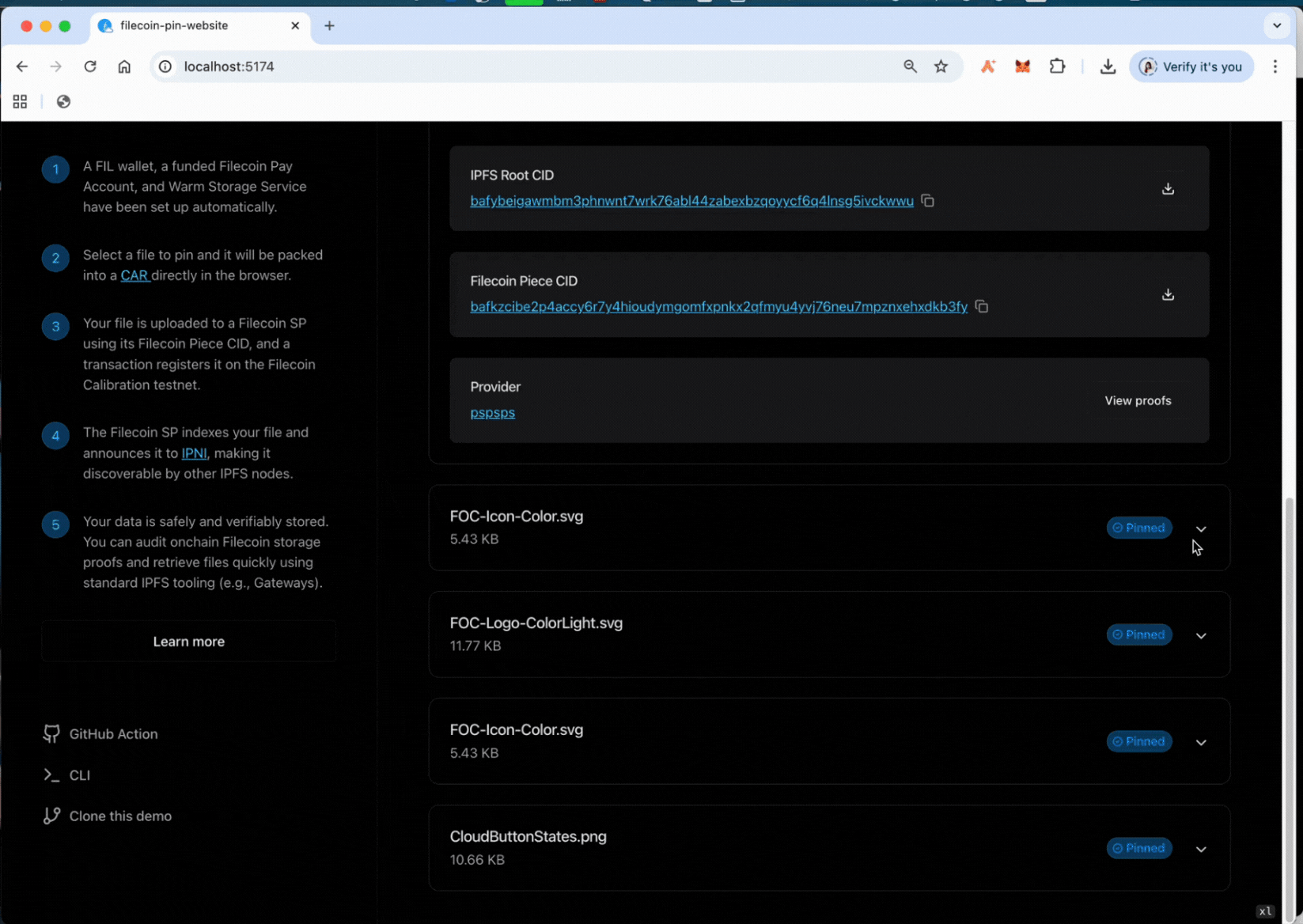
Task: Open the browser extensions puzzle icon
Action: pos(1057,66)
